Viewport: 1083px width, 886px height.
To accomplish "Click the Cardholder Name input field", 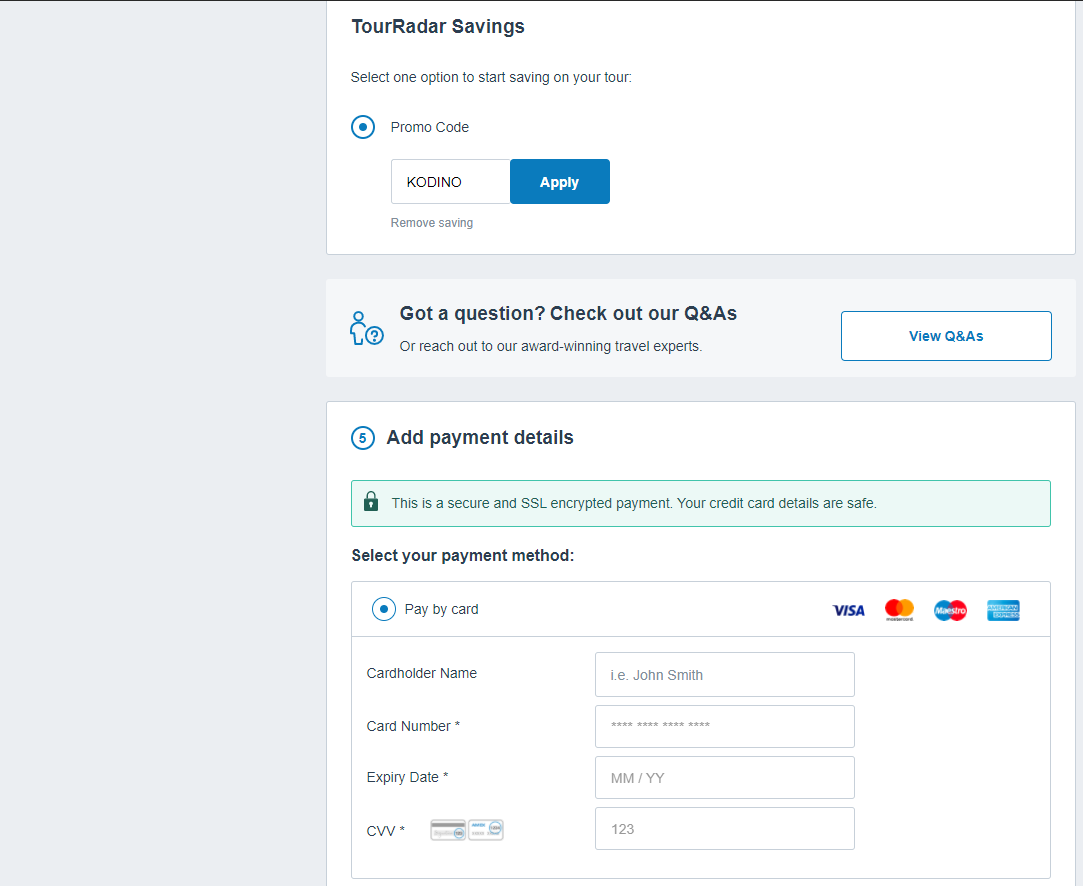I will pos(725,675).
